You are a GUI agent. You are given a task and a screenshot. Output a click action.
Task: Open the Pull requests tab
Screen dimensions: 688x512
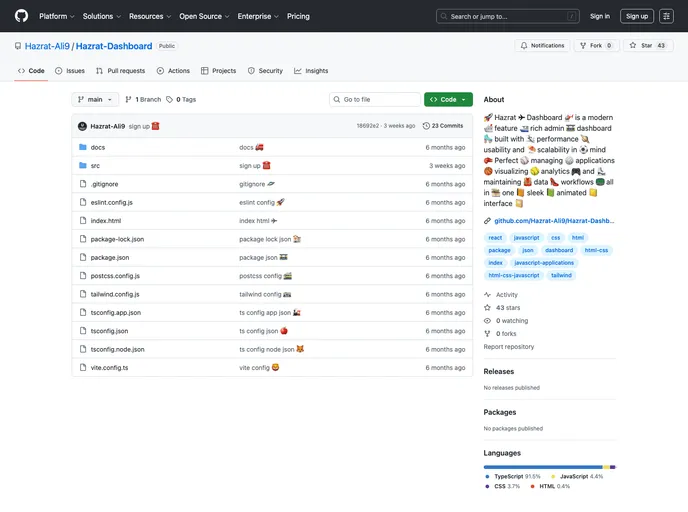tap(121, 71)
